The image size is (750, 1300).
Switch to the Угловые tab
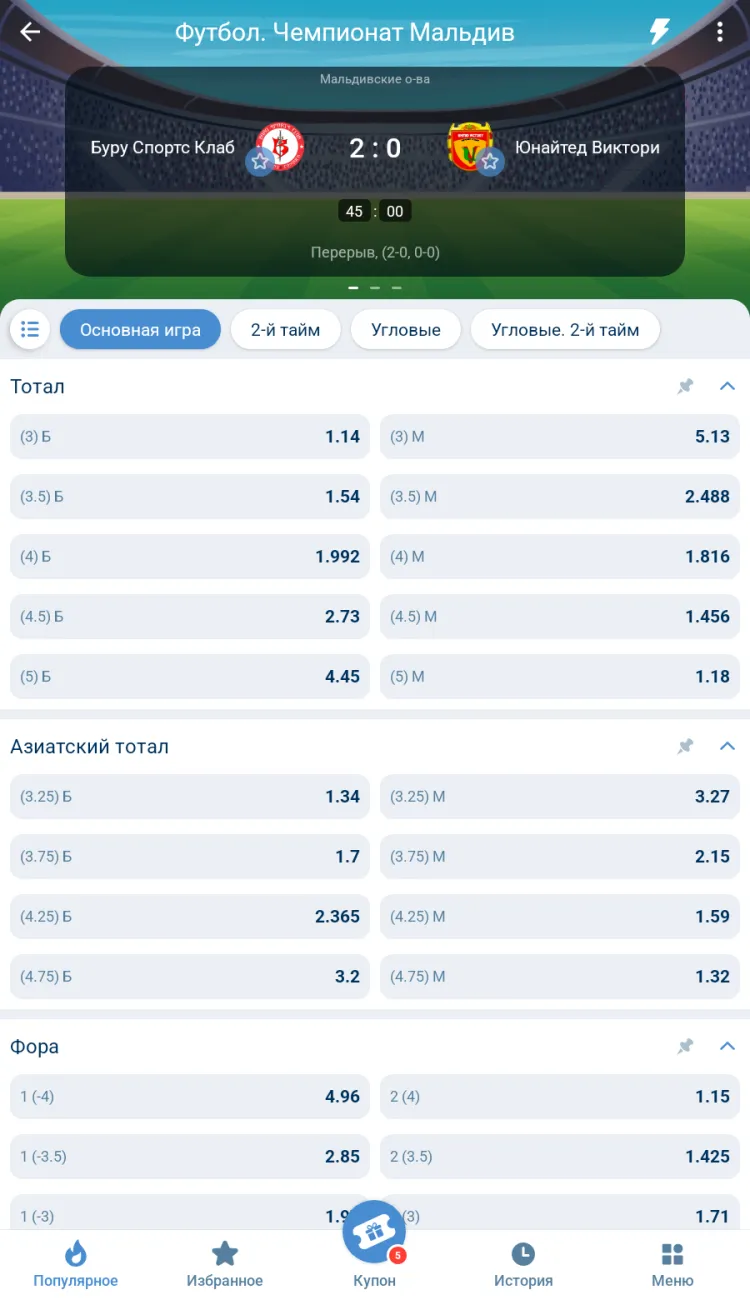405,329
